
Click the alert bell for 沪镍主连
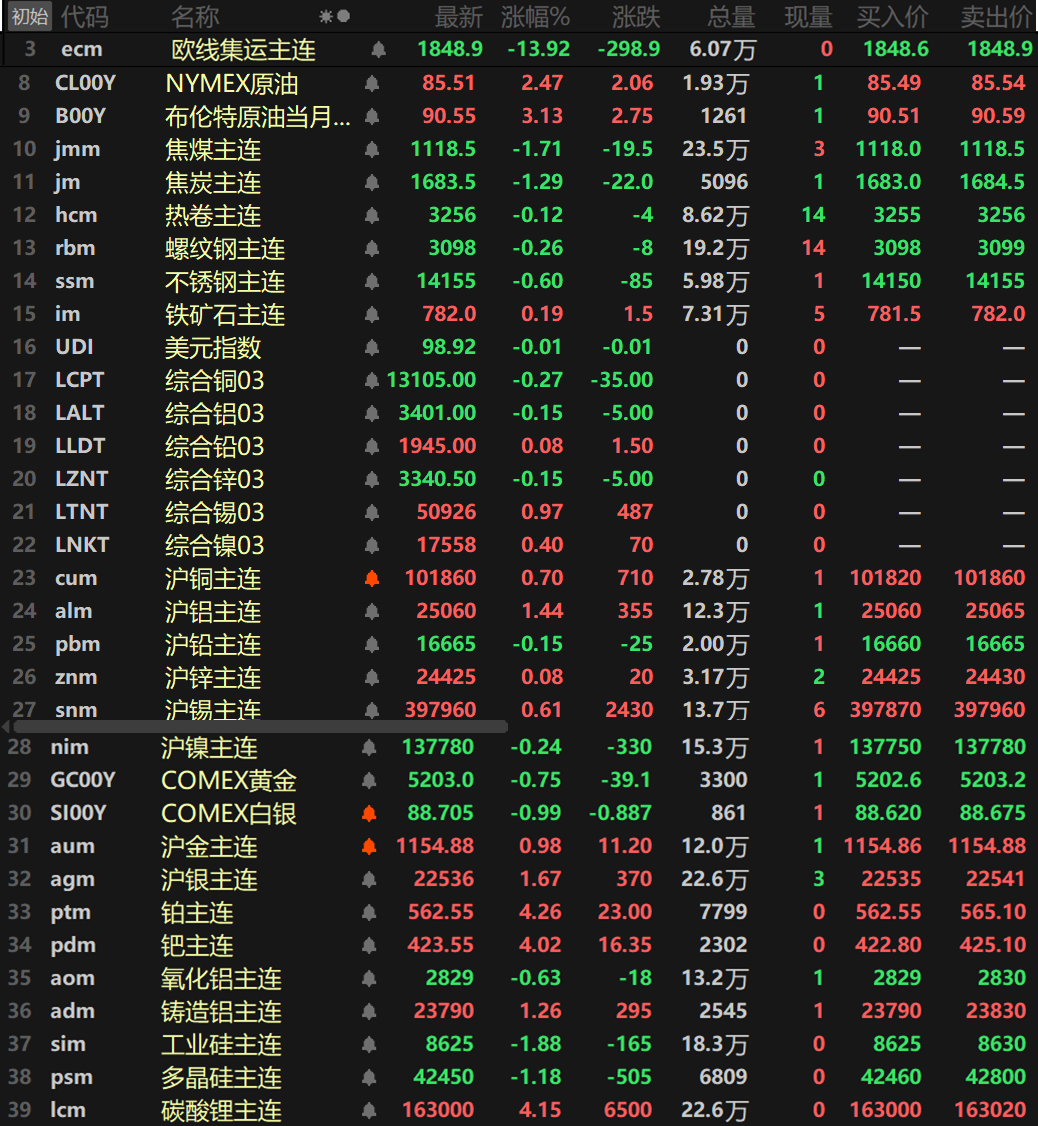(x=367, y=745)
